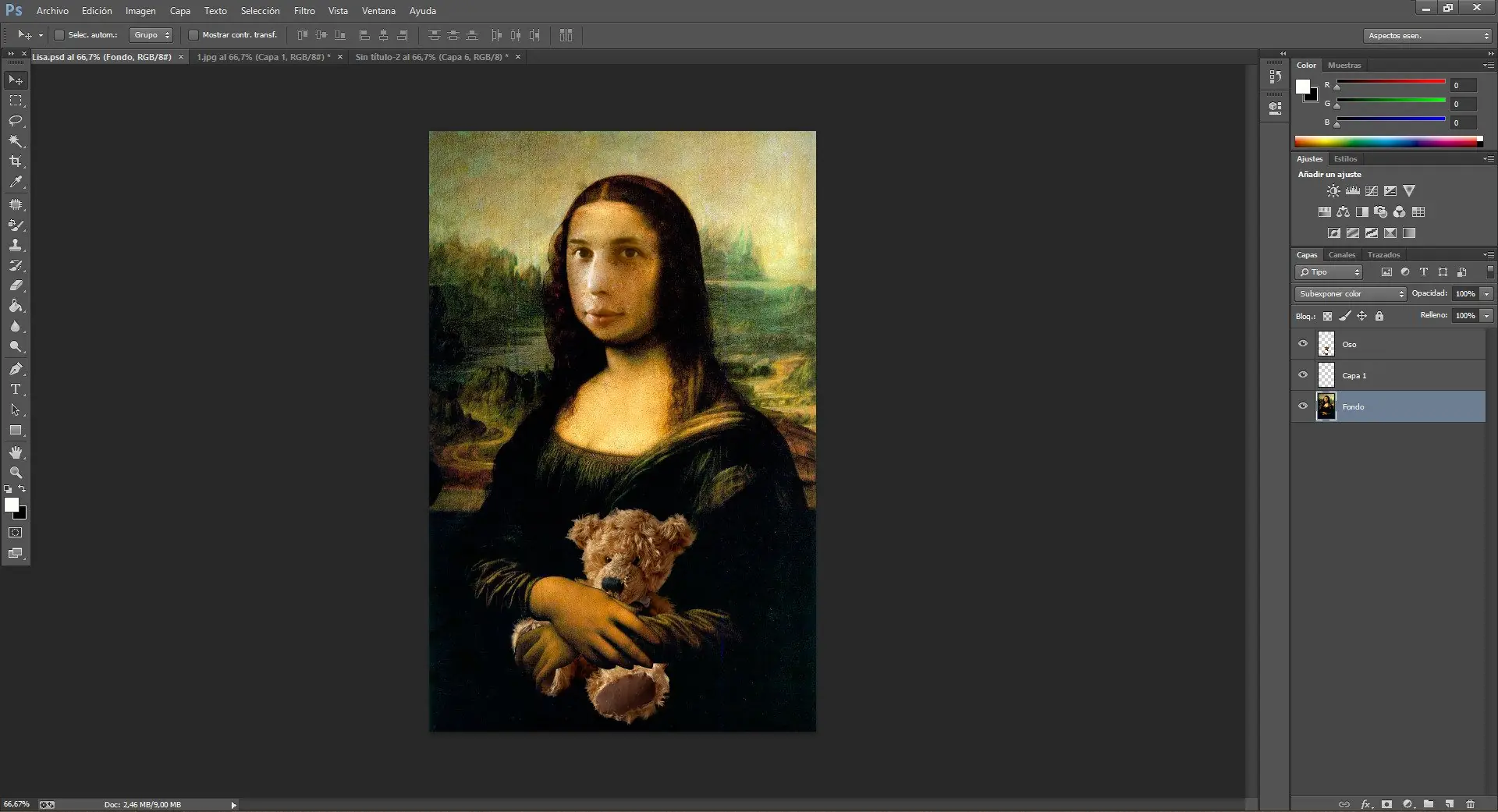The image size is (1498, 812).
Task: Open the Opacidad slider dropdown arrow
Action: 1487,294
